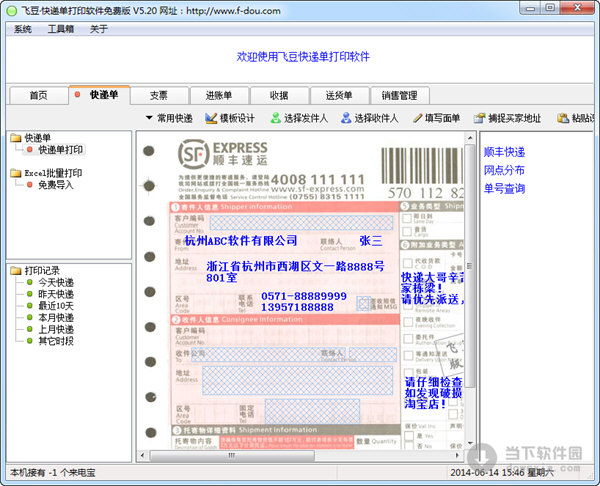This screenshot has height=486, width=600.
Task: Switch to the 收据 tab
Action: point(279,95)
